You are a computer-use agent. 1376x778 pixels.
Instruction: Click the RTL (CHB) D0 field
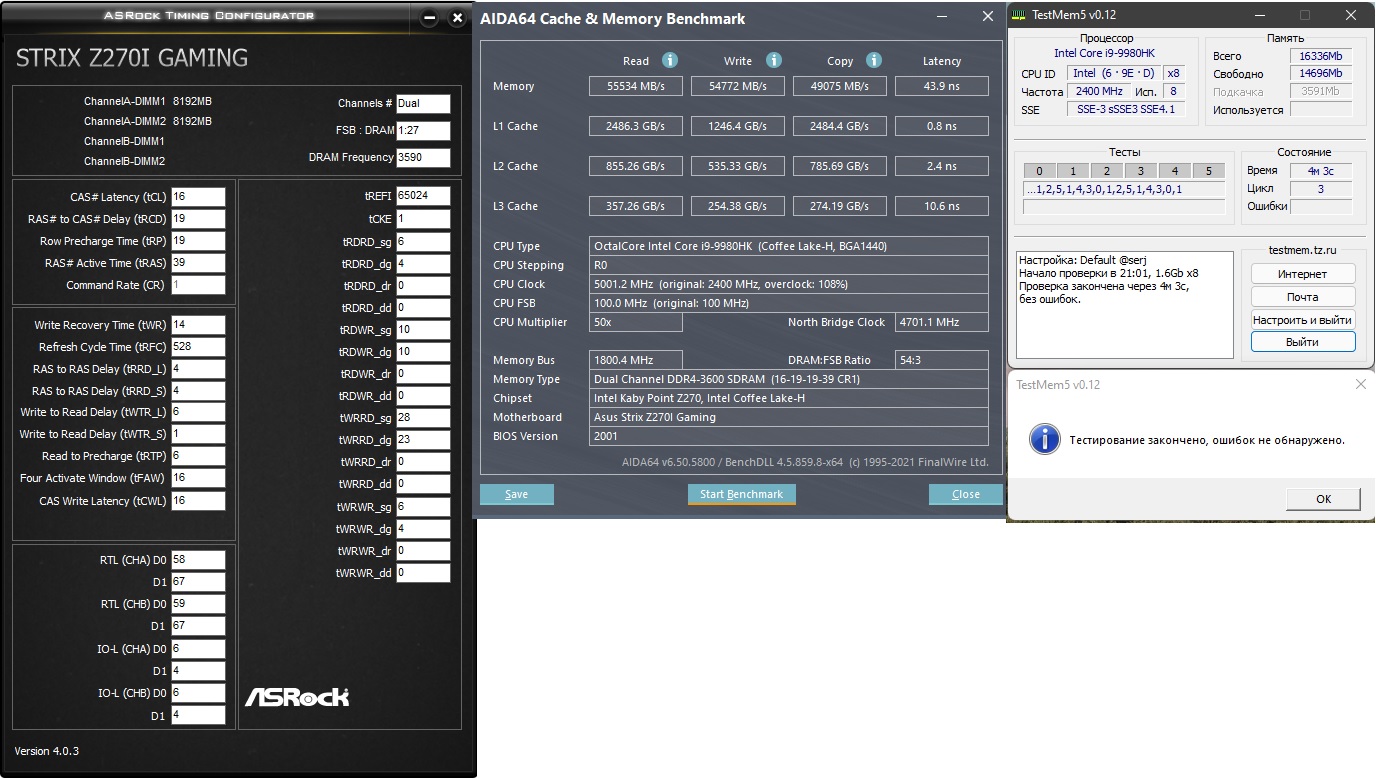[x=198, y=604]
